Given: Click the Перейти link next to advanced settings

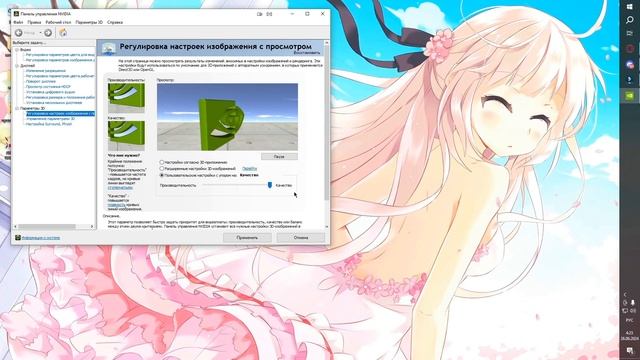Looking at the screenshot, I should 249,169.
